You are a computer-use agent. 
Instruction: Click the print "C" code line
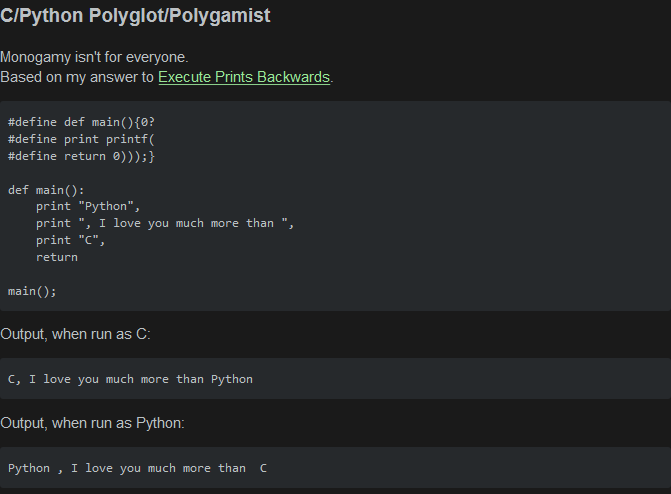click(x=70, y=240)
